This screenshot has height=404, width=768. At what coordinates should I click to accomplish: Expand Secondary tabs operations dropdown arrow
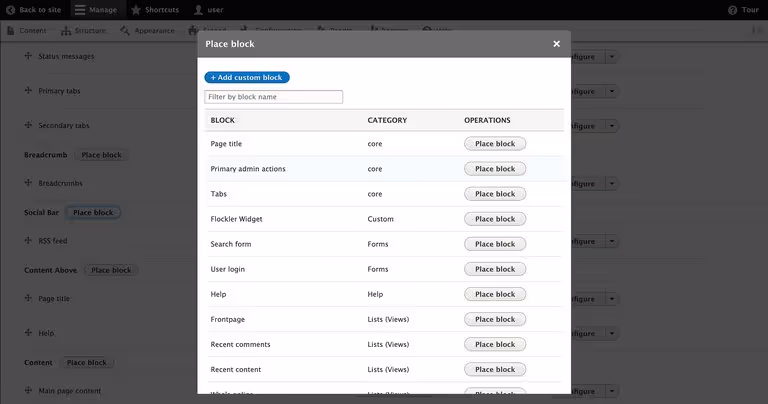(612, 126)
